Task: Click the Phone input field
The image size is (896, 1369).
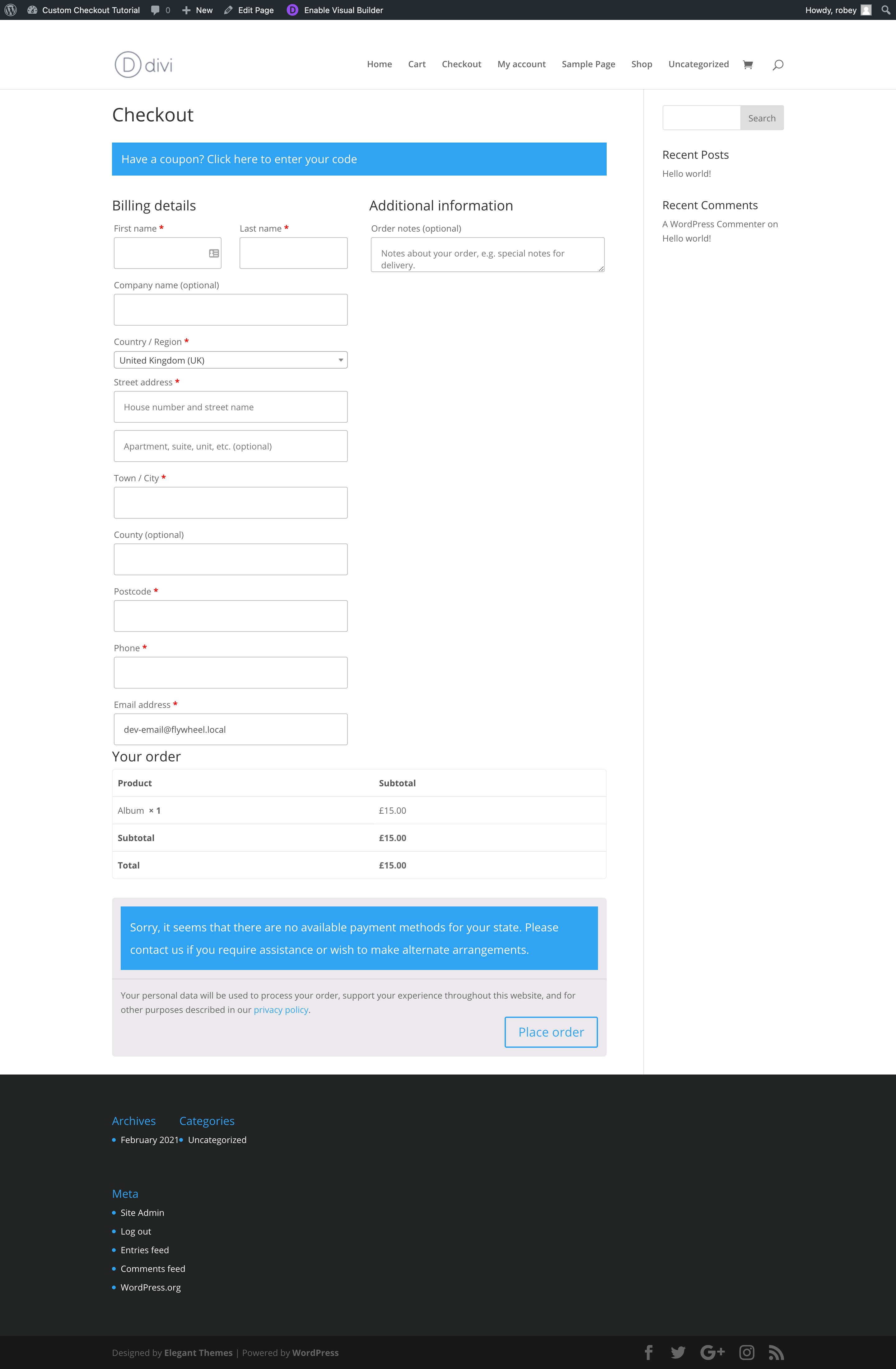Action: tap(231, 672)
